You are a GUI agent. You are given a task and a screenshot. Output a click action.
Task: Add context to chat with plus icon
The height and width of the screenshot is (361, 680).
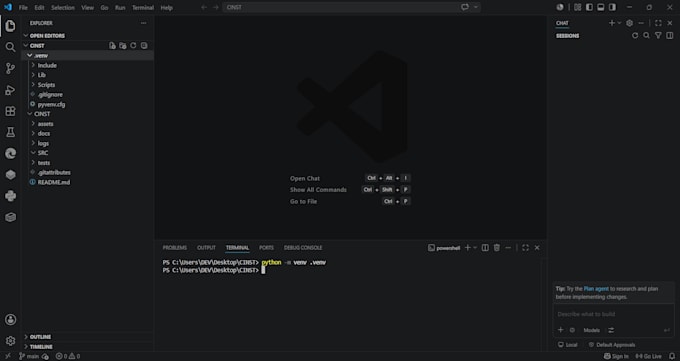(560, 330)
